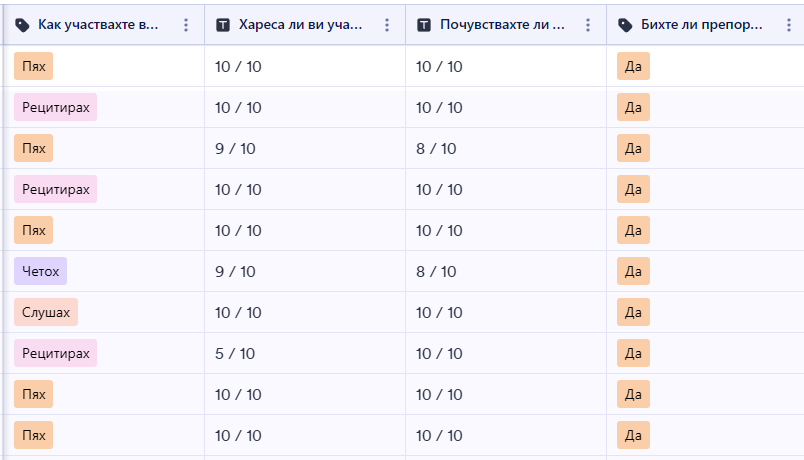Screen dimensions: 804x460
Task: Click the 'Хареса ли ви уча...' column title
Action: click(300, 25)
